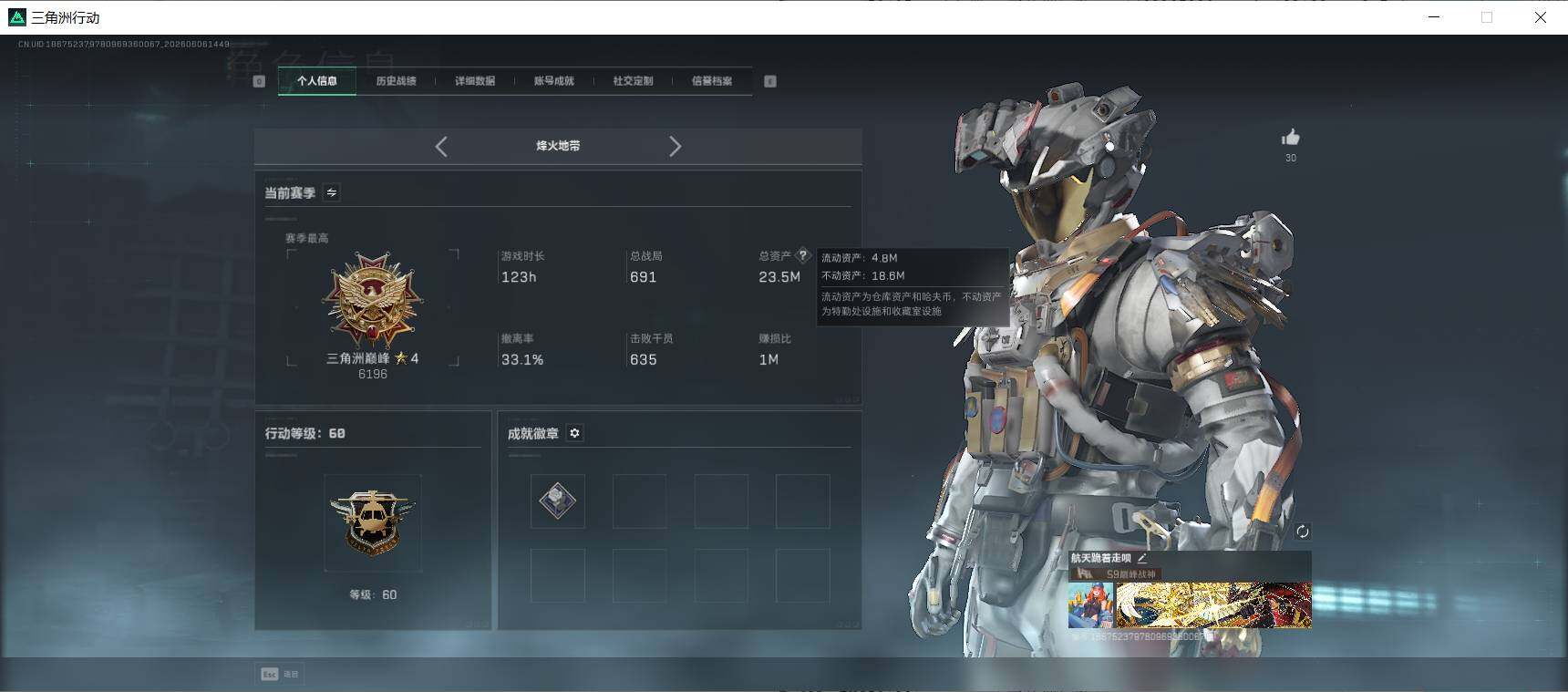Click the 行动等级: 60 heading
The width and height of the screenshot is (1568, 692).
coord(305,433)
